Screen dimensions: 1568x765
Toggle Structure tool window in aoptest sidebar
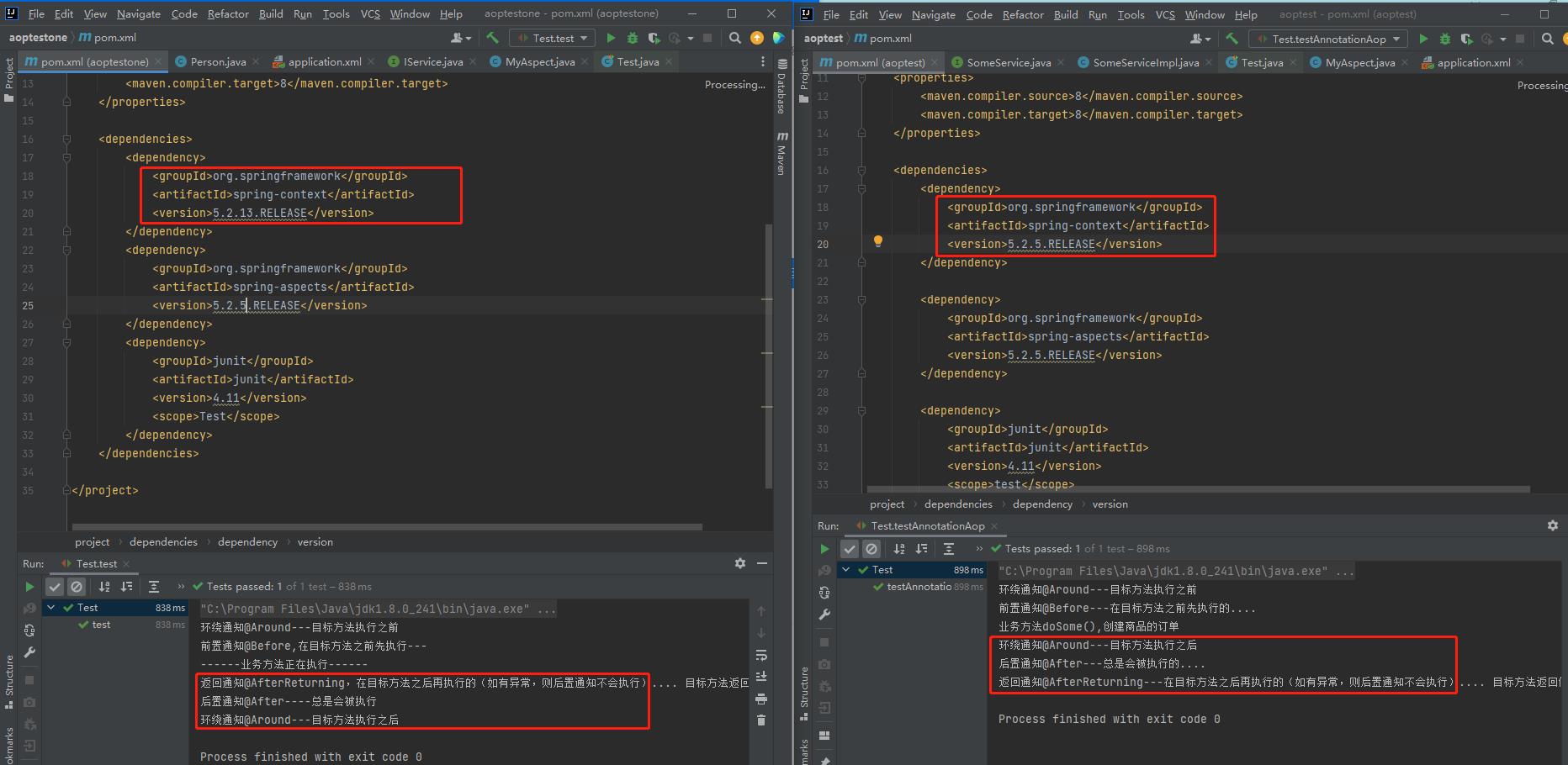point(803,693)
